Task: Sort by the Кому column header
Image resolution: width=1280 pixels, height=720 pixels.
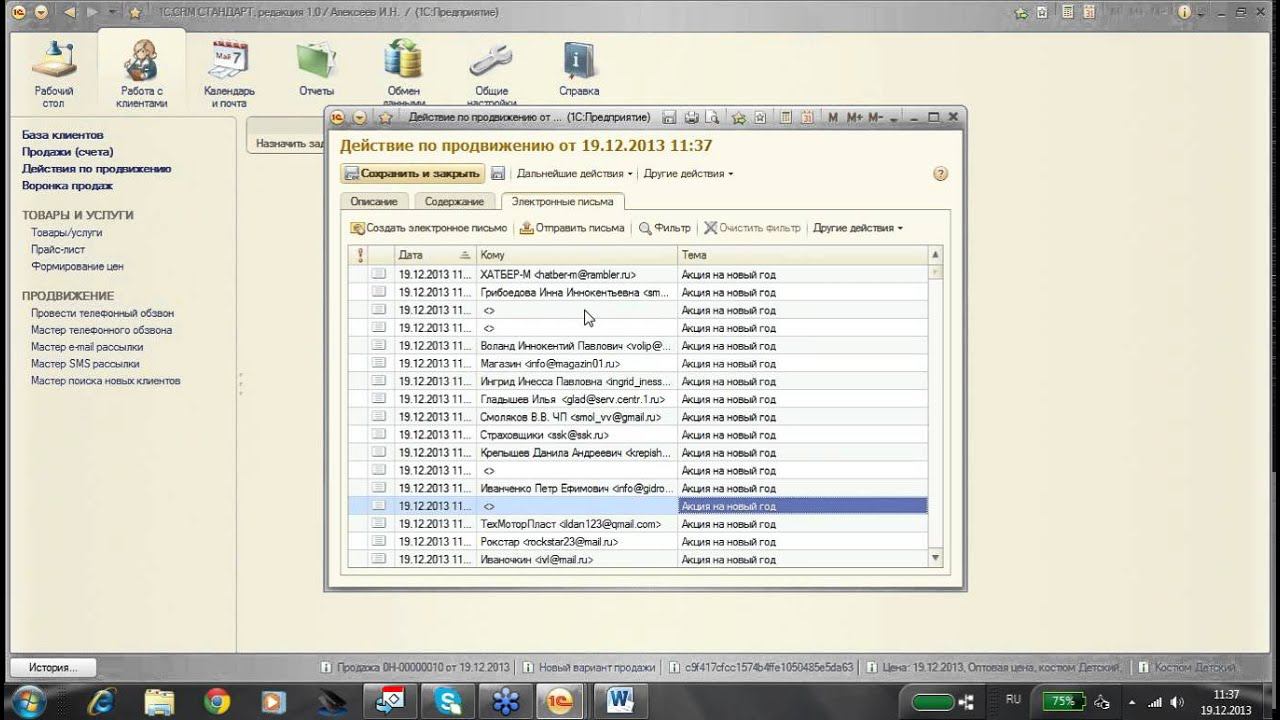Action: [577, 255]
